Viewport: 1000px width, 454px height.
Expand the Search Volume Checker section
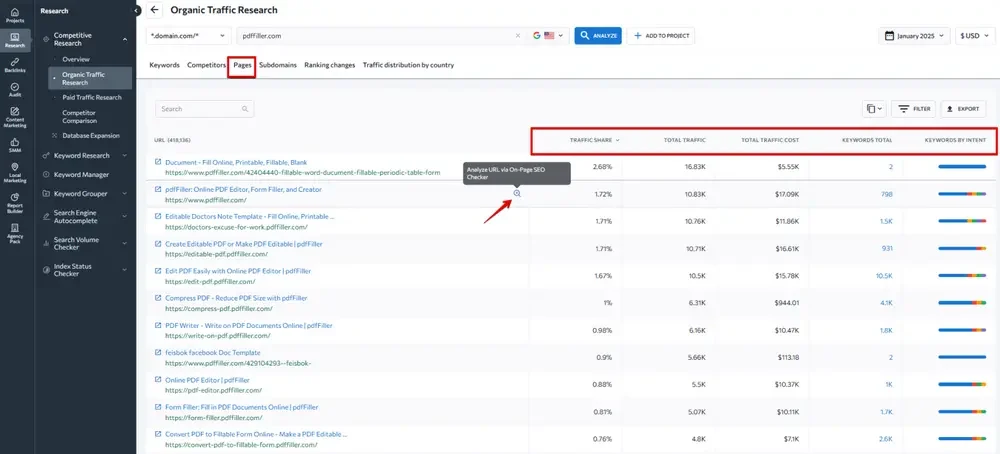pyautogui.click(x=125, y=244)
